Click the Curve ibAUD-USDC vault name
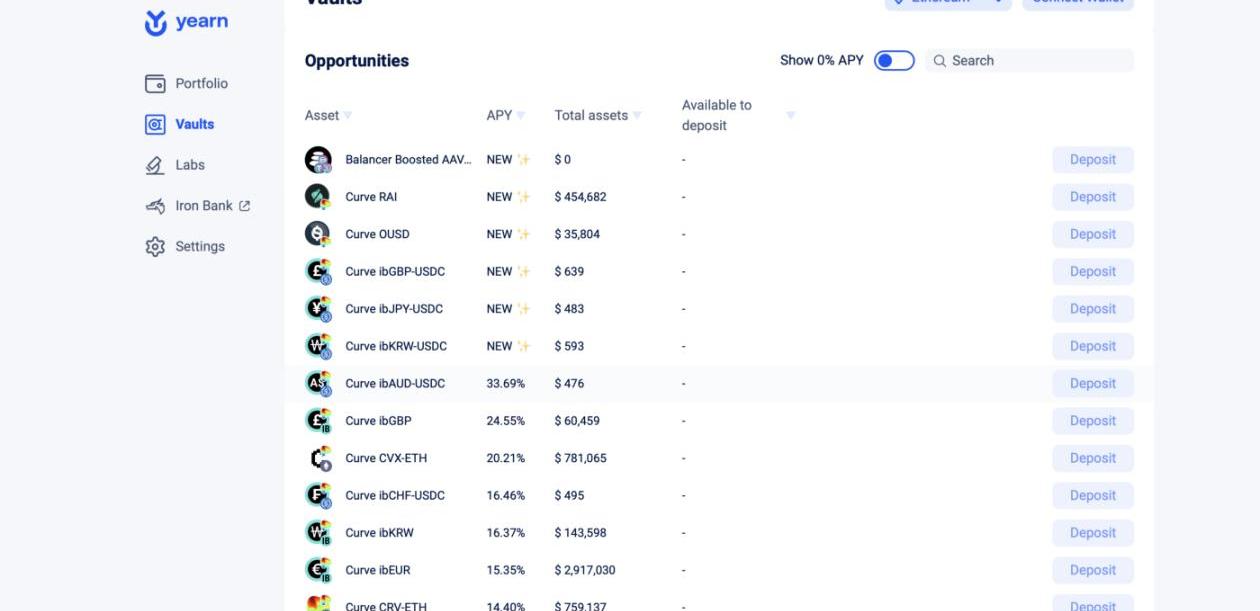The height and width of the screenshot is (611, 1260). pos(395,384)
